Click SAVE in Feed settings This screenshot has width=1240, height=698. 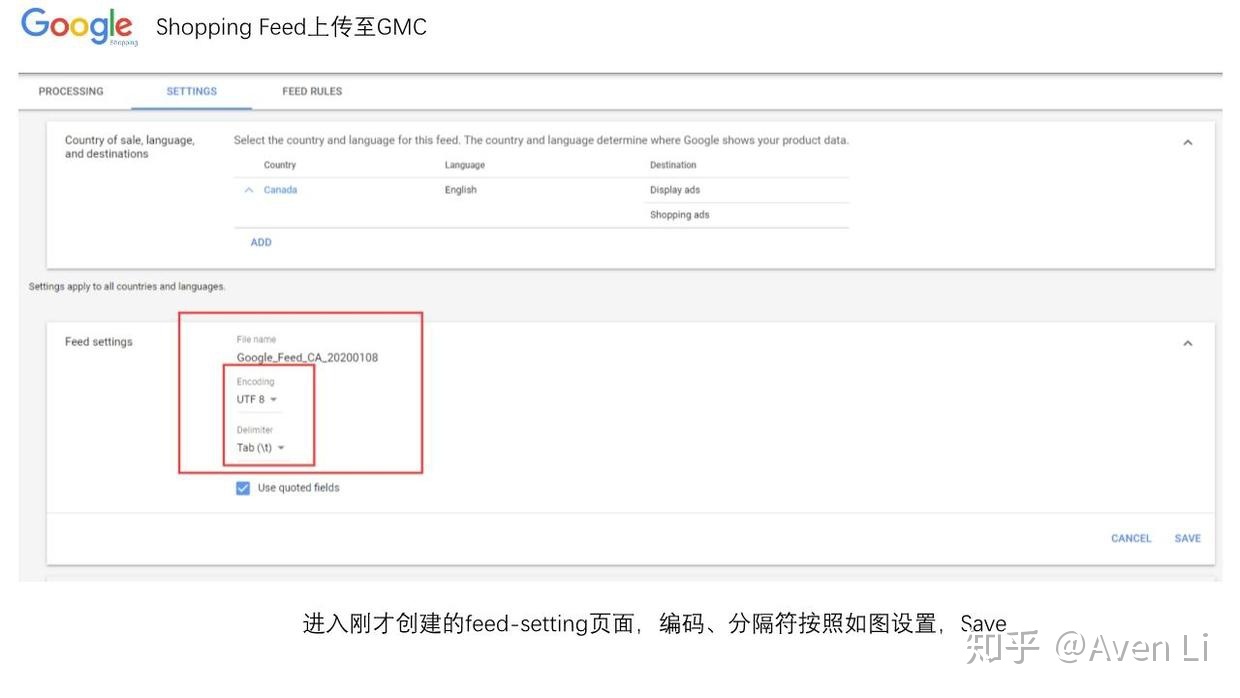(1188, 538)
